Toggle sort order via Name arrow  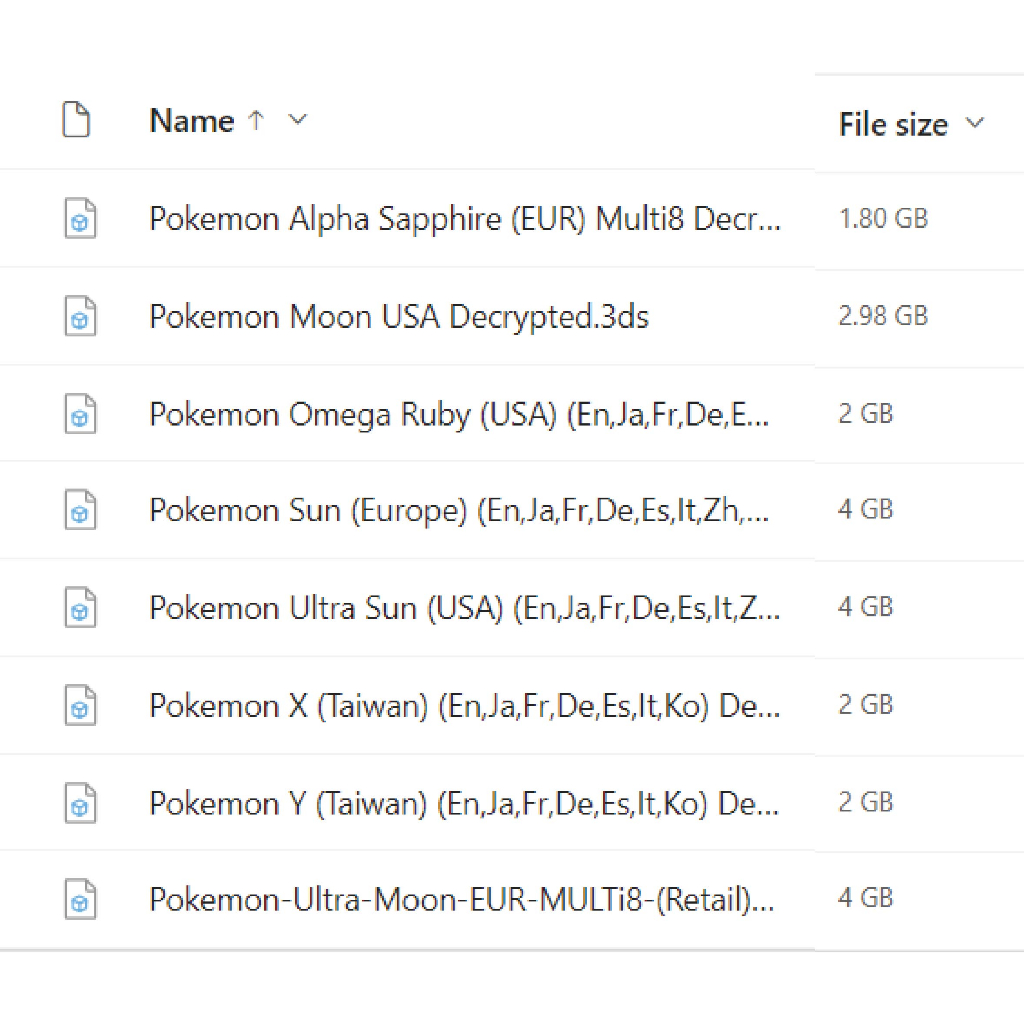tap(256, 121)
